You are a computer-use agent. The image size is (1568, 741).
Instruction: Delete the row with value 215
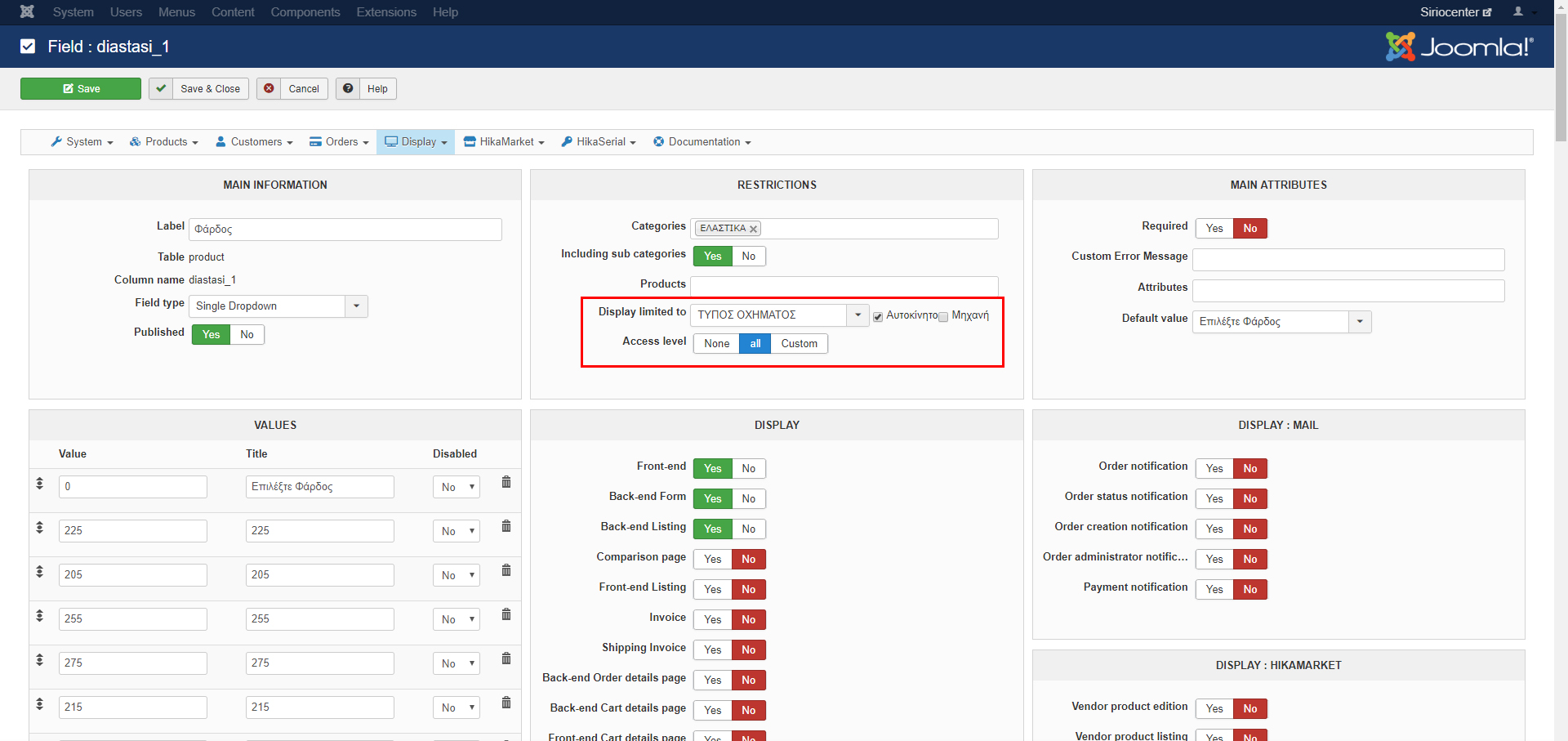tap(506, 703)
